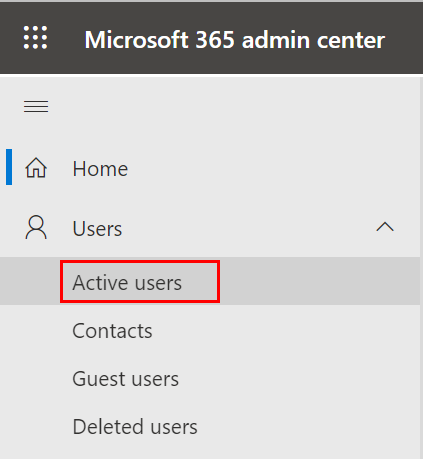This screenshot has height=459, width=423.
Task: Click the navigation pane's vertical scrollbar
Action: tap(421, 268)
